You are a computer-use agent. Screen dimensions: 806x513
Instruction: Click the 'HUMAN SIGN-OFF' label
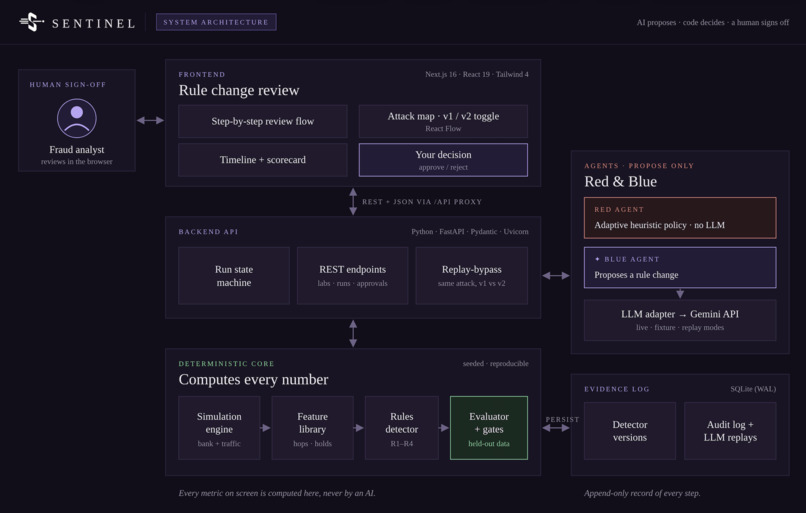click(68, 84)
